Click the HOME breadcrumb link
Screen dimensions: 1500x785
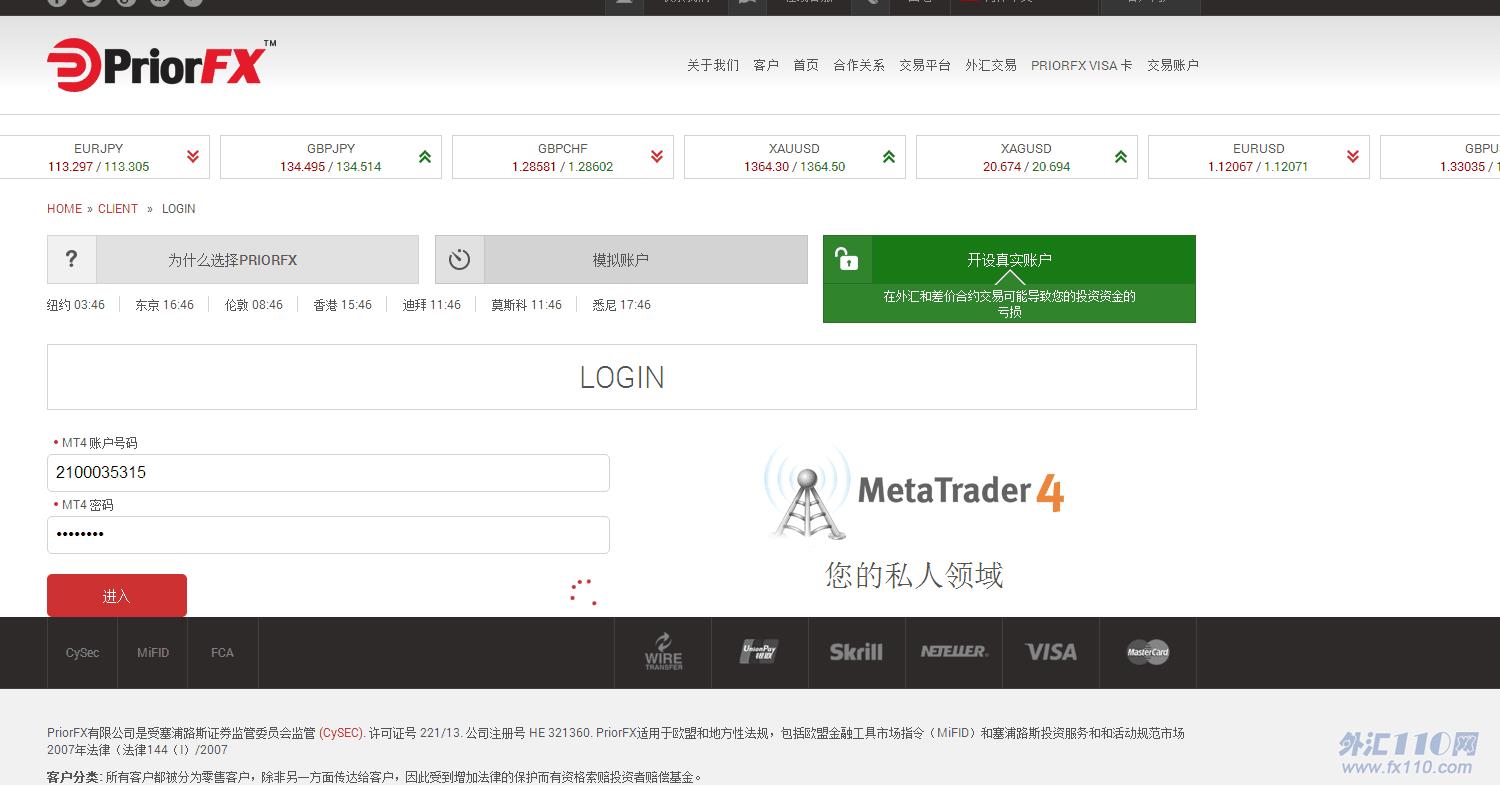click(65, 209)
